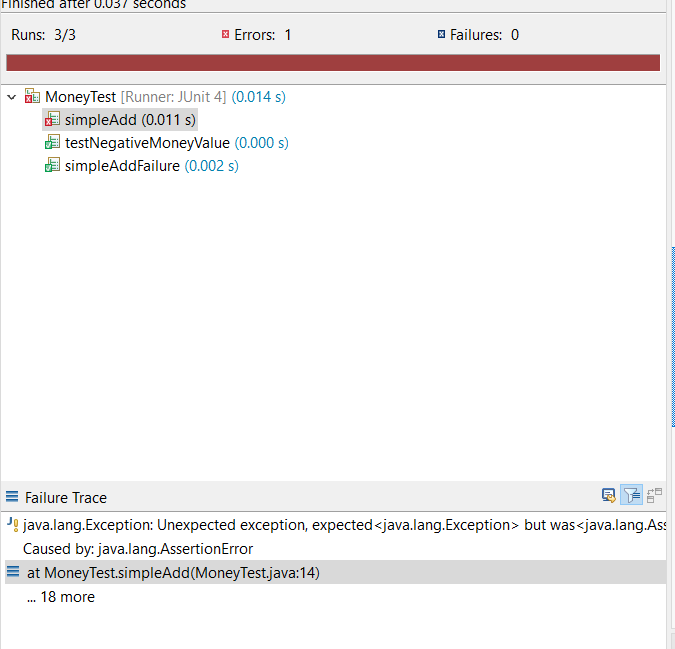
Task: Select the testNegativeMoneyValue test
Action: tap(176, 142)
